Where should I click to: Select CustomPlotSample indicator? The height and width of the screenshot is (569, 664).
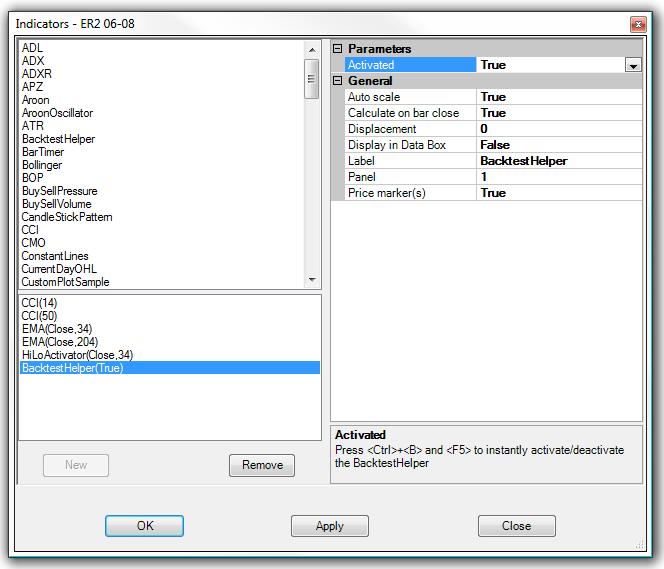coord(66,282)
